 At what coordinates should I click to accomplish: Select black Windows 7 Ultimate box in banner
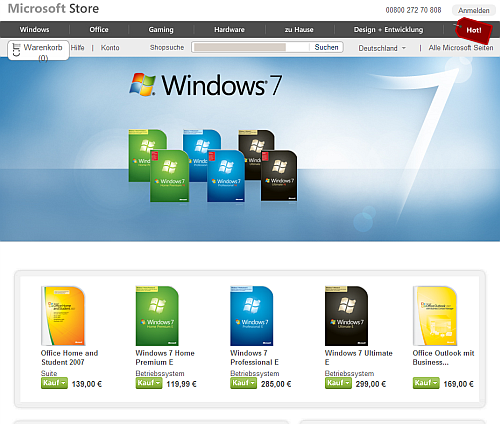279,175
